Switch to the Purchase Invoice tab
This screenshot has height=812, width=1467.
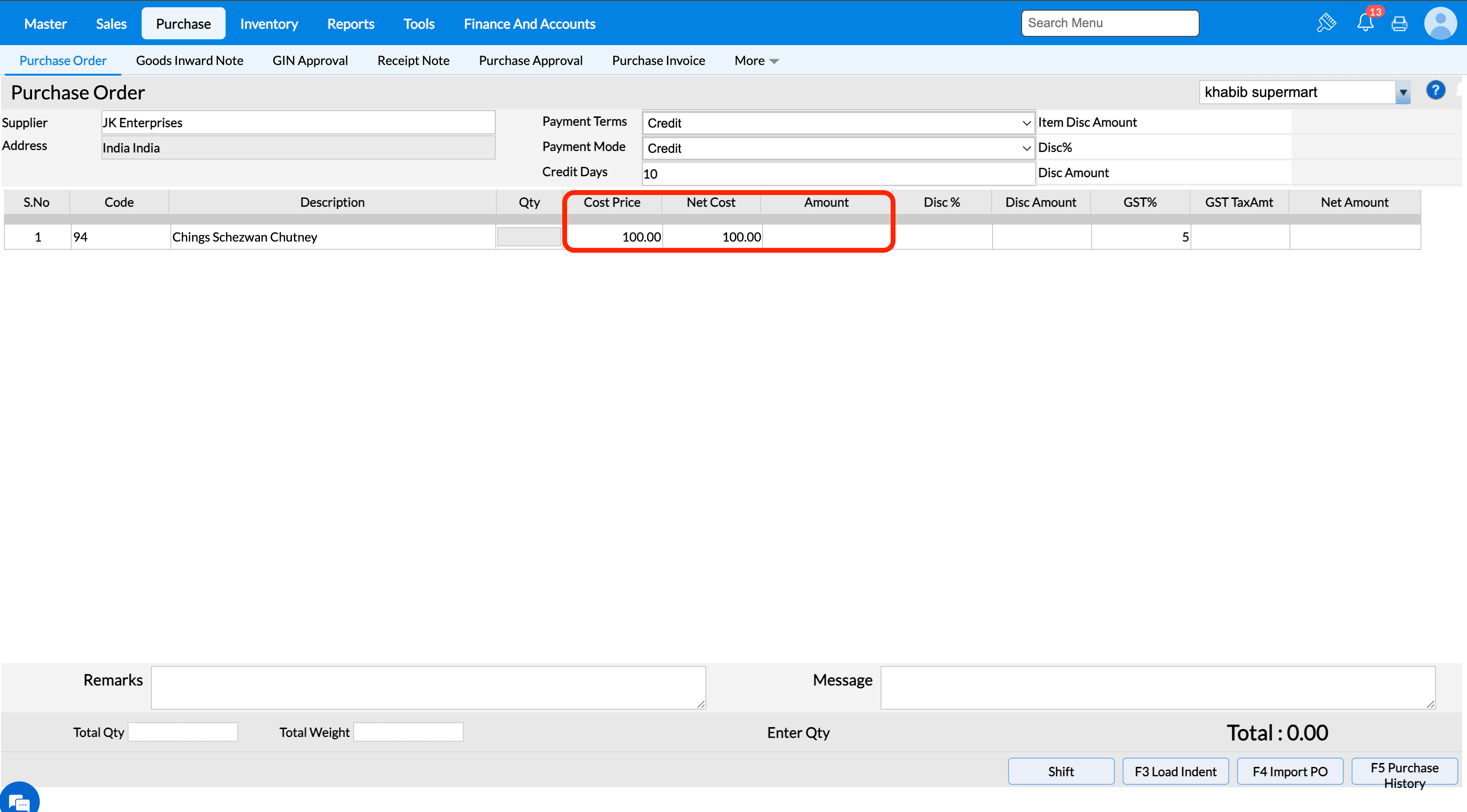(658, 61)
